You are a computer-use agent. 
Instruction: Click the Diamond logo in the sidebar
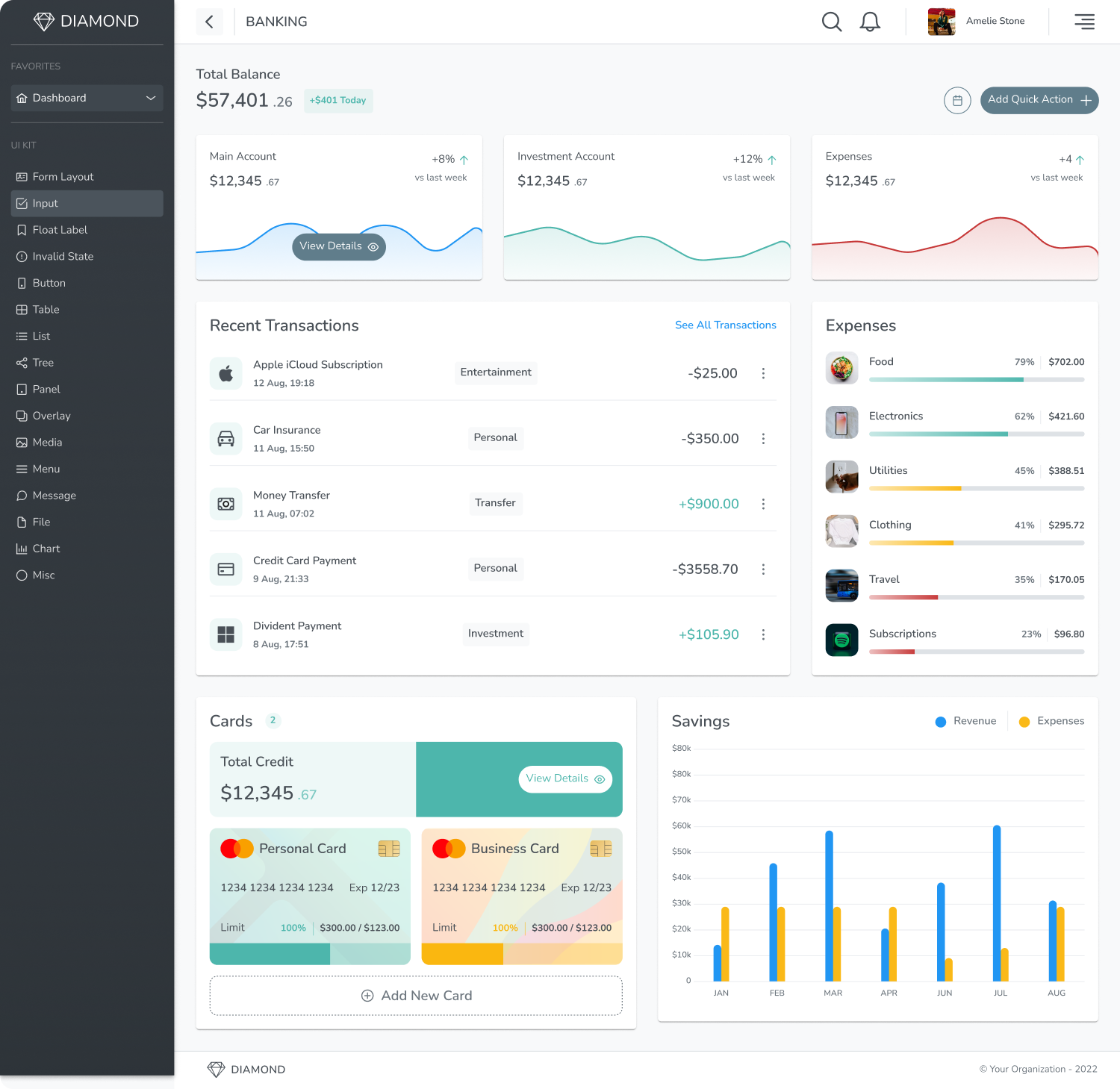tap(86, 21)
